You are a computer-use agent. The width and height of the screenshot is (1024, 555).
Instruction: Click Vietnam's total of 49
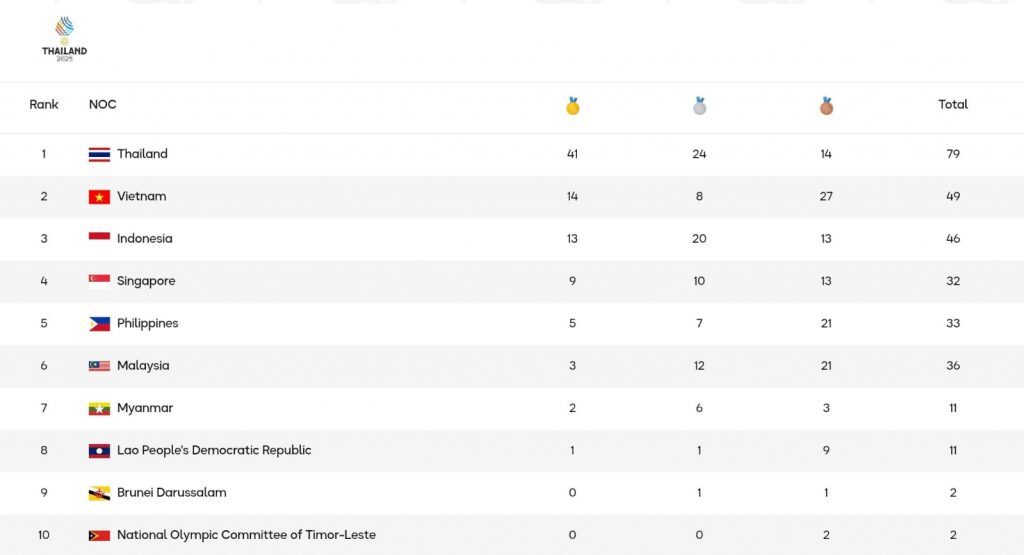tap(953, 197)
